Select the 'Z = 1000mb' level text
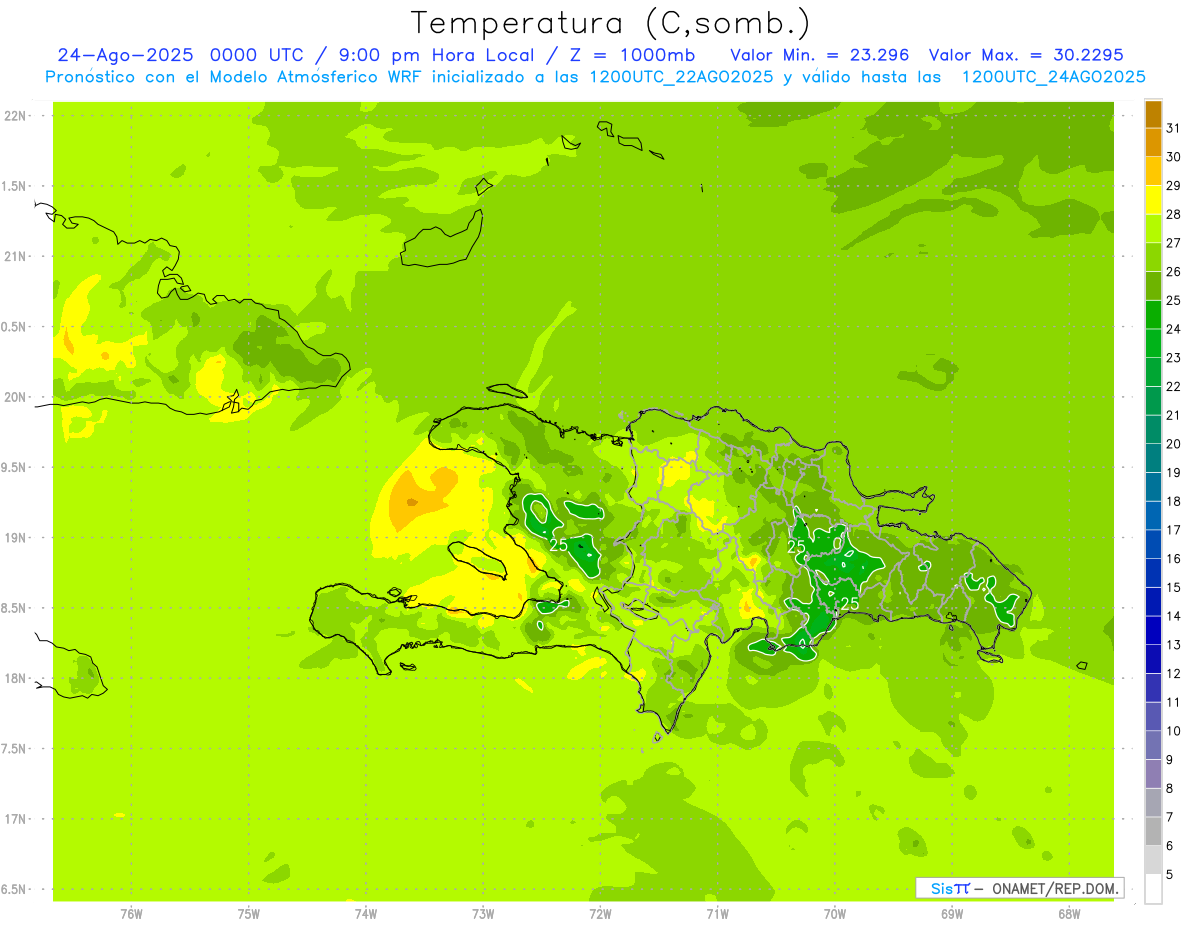Image resolution: width=1200 pixels, height=927 pixels. [x=633, y=55]
